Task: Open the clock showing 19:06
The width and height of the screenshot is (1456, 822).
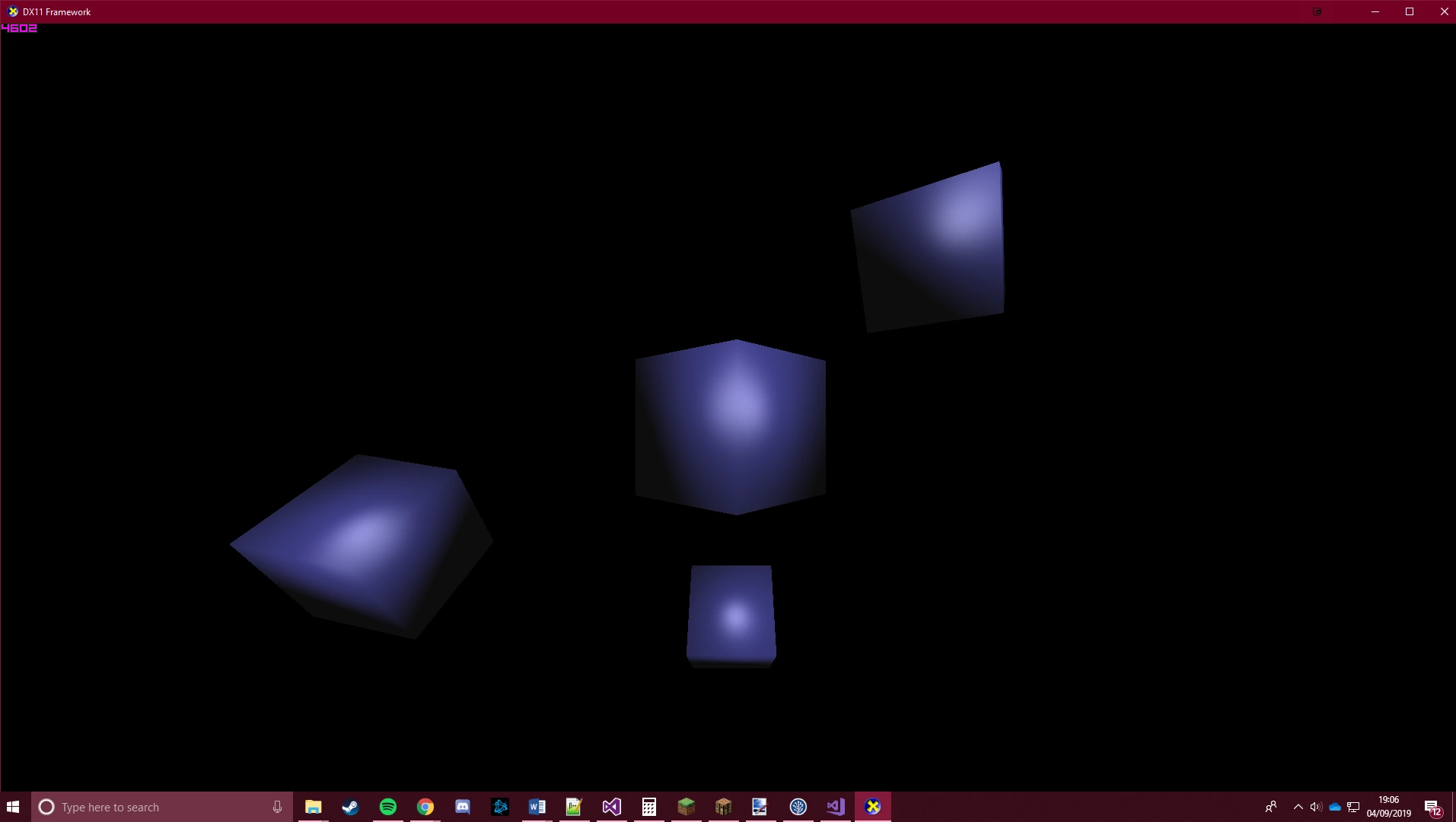Action: 1388,807
